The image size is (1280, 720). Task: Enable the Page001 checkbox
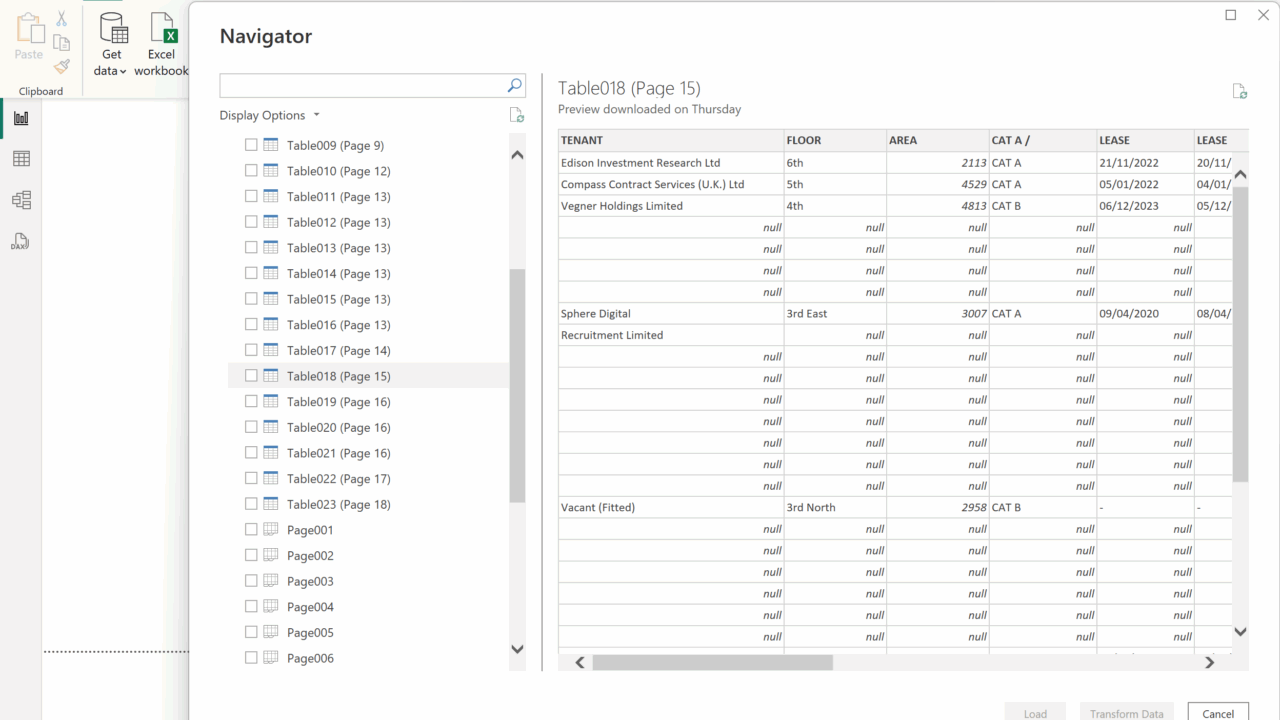point(251,530)
